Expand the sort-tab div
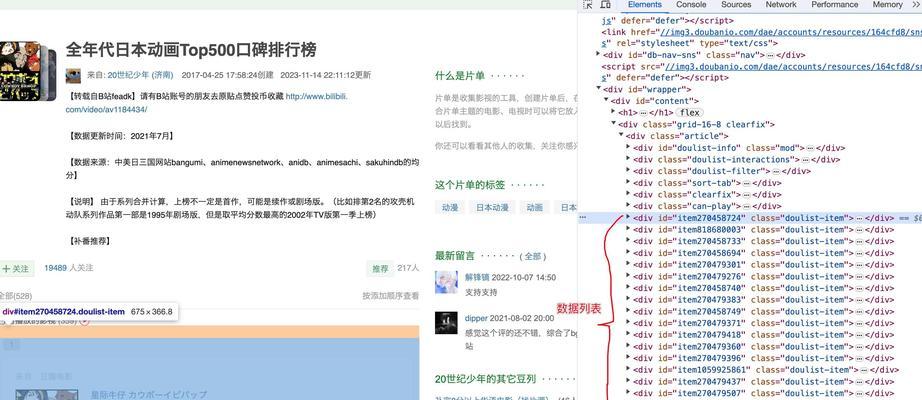Screen dimensions: 922x400 [629, 183]
